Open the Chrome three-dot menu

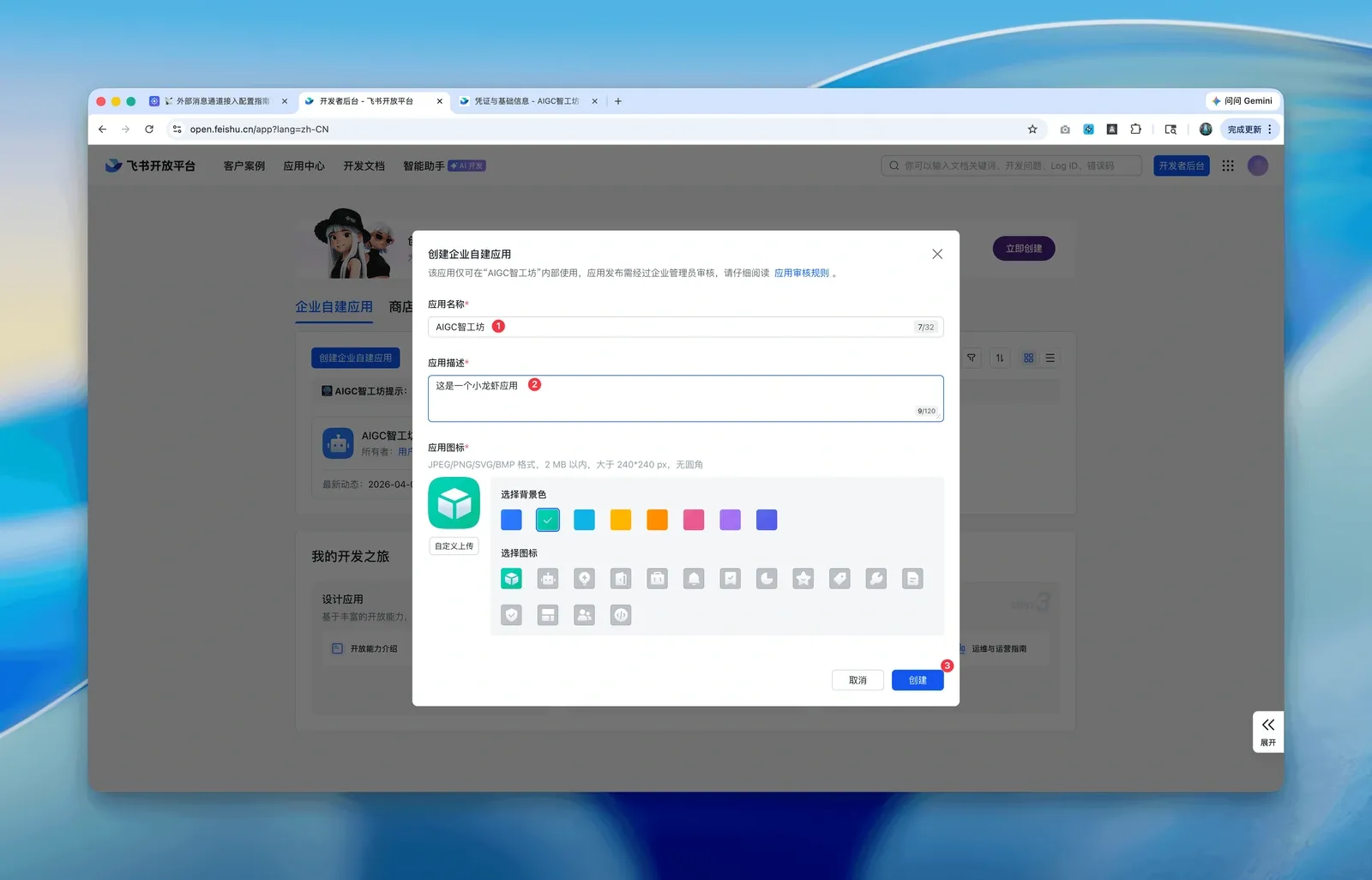pos(1270,130)
